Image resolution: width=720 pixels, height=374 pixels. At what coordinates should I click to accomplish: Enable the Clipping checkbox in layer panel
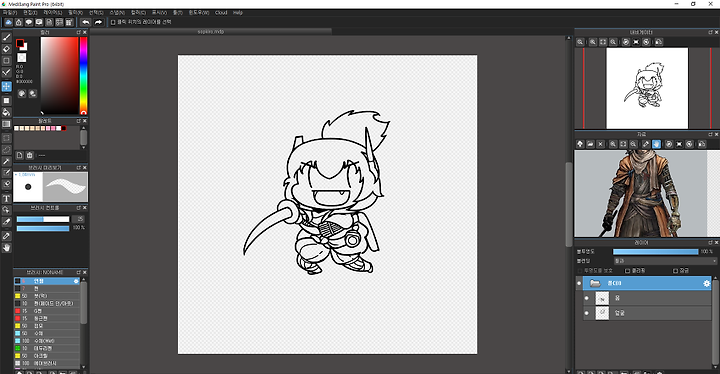pos(627,271)
